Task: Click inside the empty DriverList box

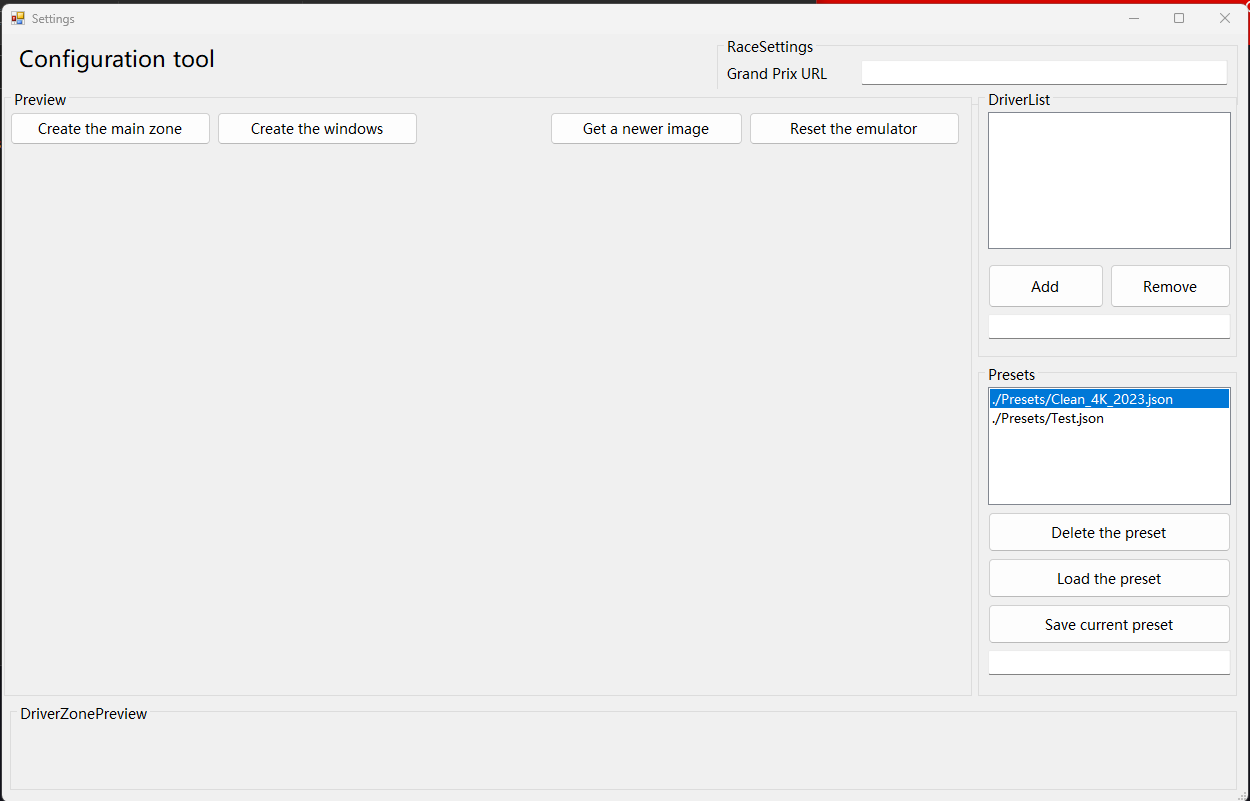Action: (x=1108, y=180)
